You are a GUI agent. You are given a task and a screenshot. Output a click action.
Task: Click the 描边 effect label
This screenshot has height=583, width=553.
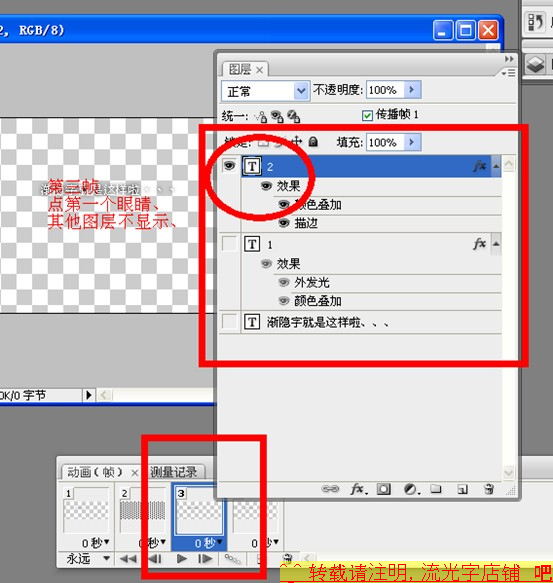tap(306, 223)
